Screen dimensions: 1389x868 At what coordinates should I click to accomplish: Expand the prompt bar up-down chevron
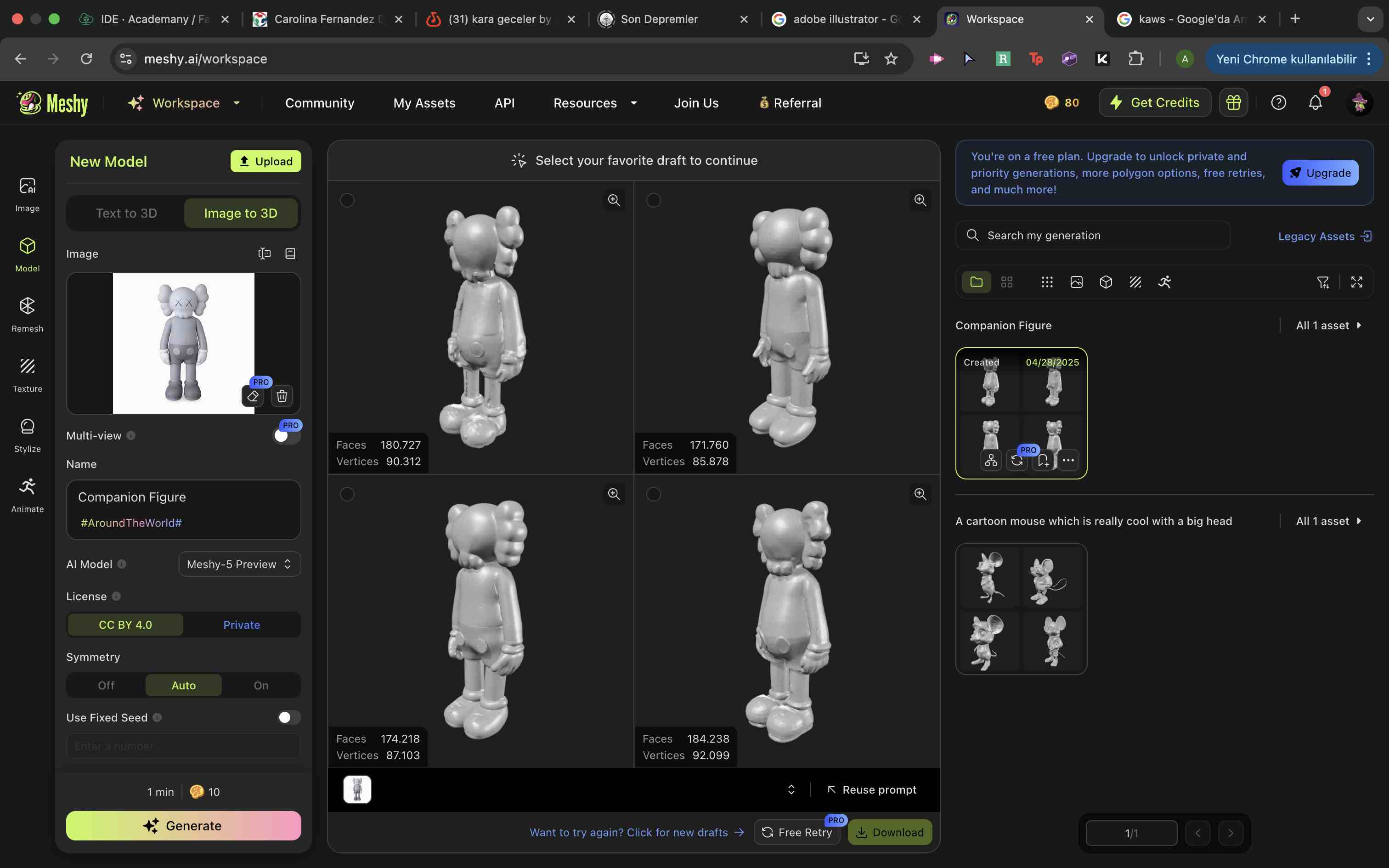[791, 790]
